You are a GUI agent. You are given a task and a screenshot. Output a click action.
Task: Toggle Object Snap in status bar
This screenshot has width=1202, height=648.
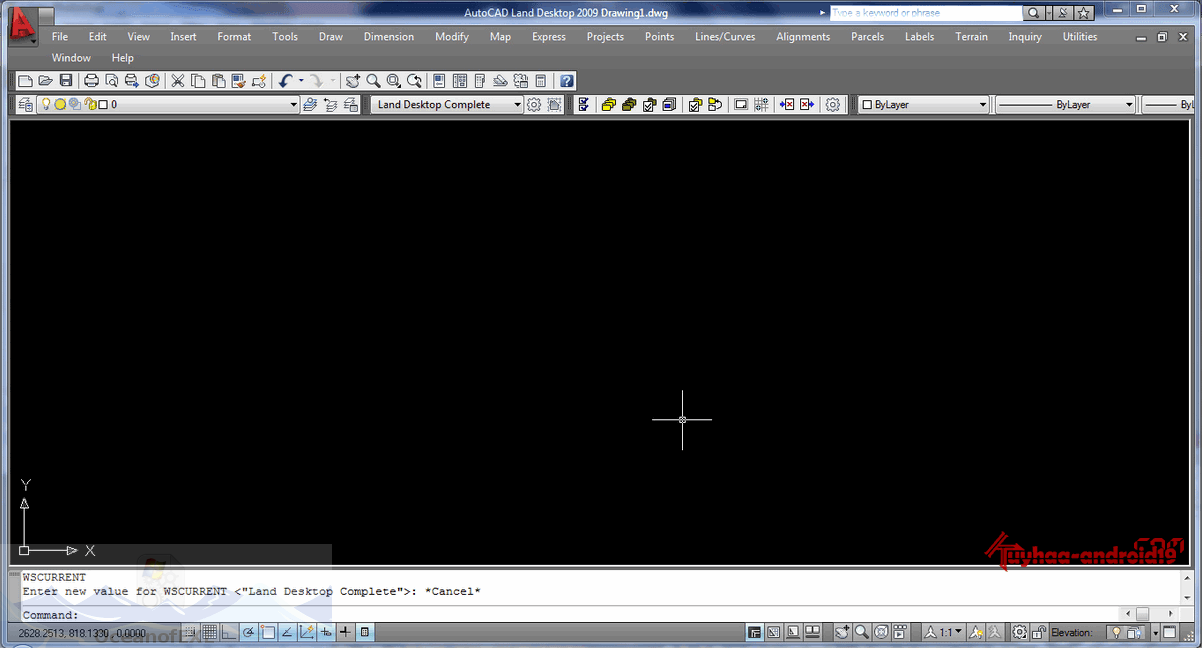tap(268, 632)
